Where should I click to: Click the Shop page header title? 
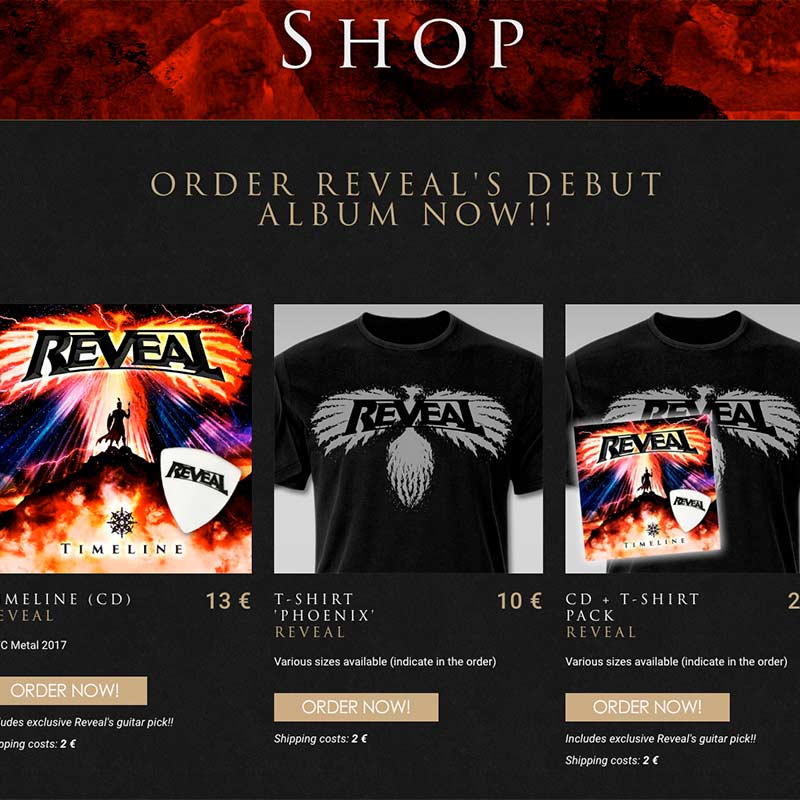(403, 40)
